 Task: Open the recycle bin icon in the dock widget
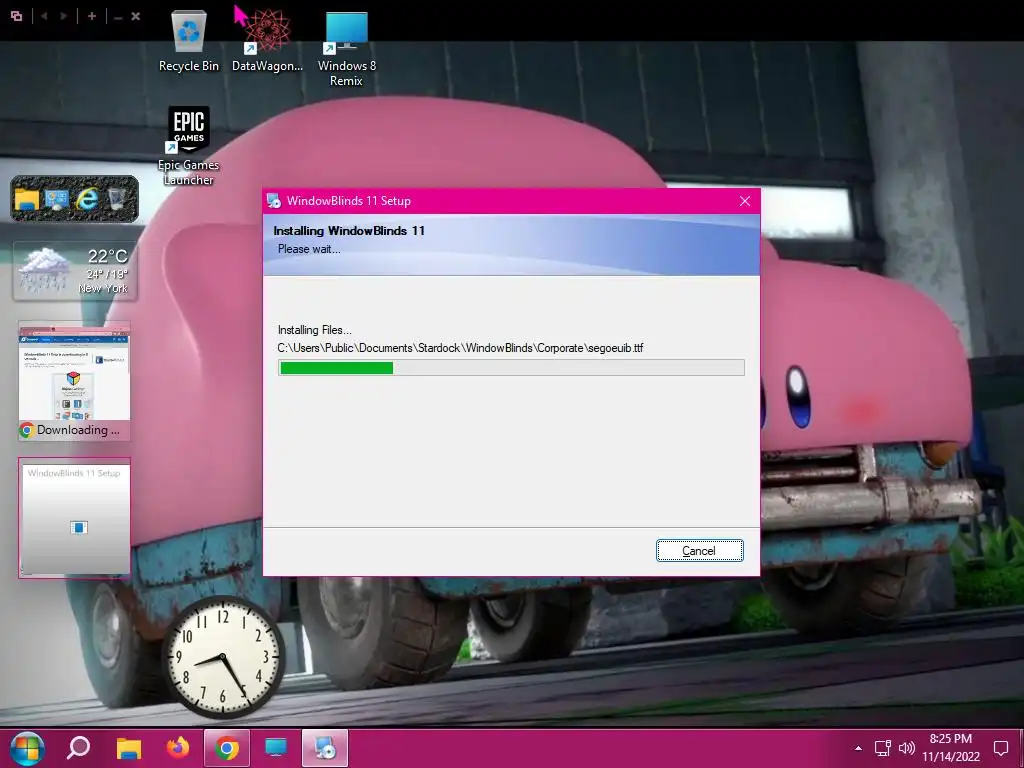tap(117, 199)
